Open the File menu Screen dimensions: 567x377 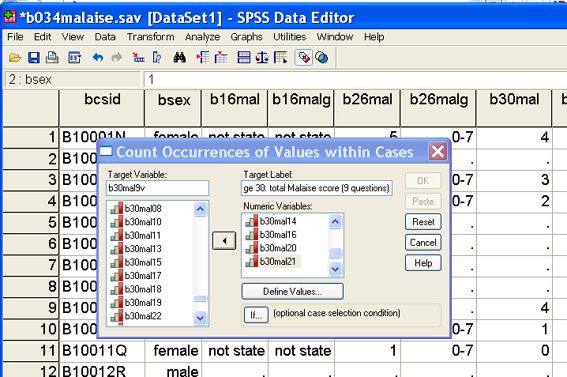point(15,37)
